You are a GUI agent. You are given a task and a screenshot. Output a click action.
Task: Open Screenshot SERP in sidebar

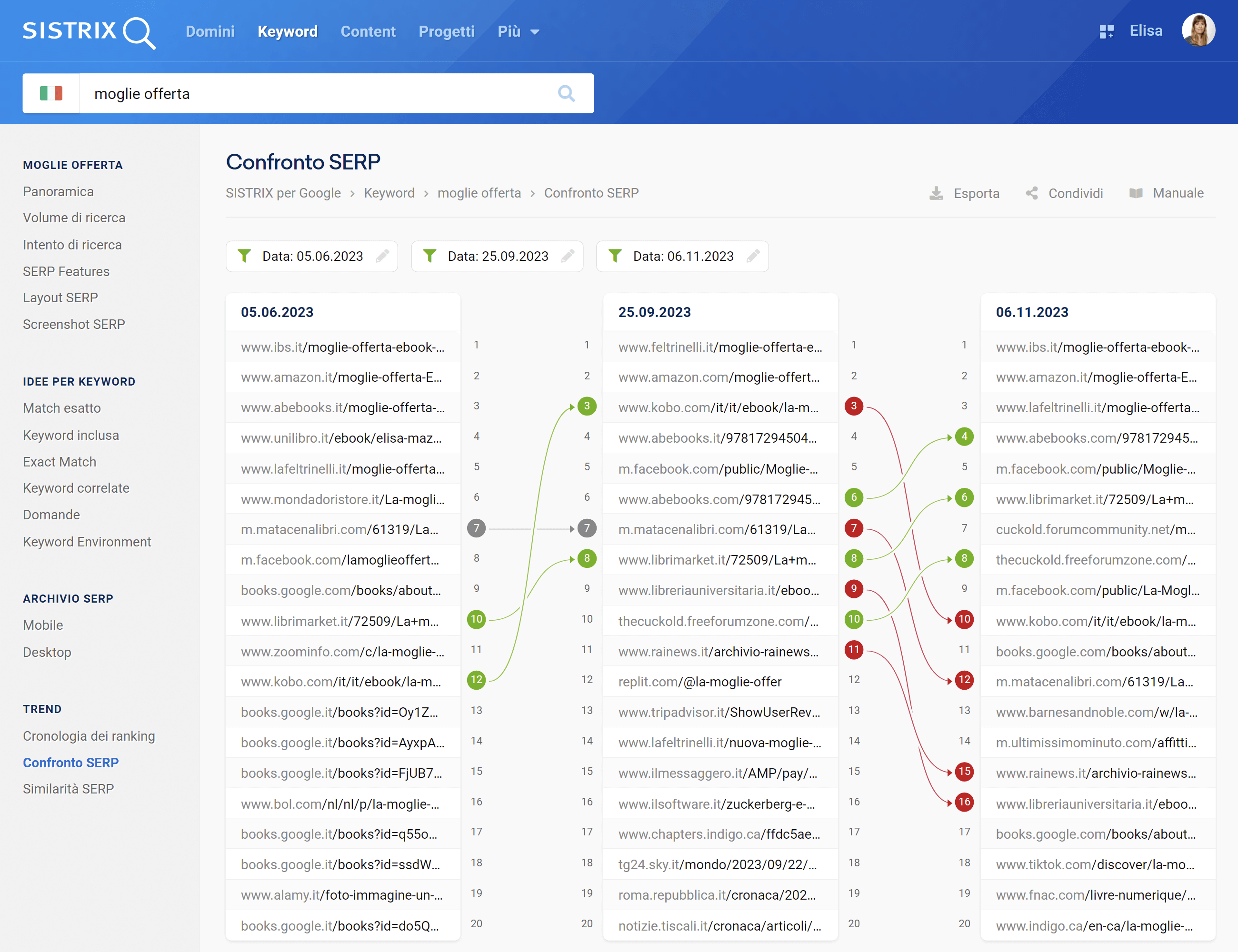tap(74, 324)
